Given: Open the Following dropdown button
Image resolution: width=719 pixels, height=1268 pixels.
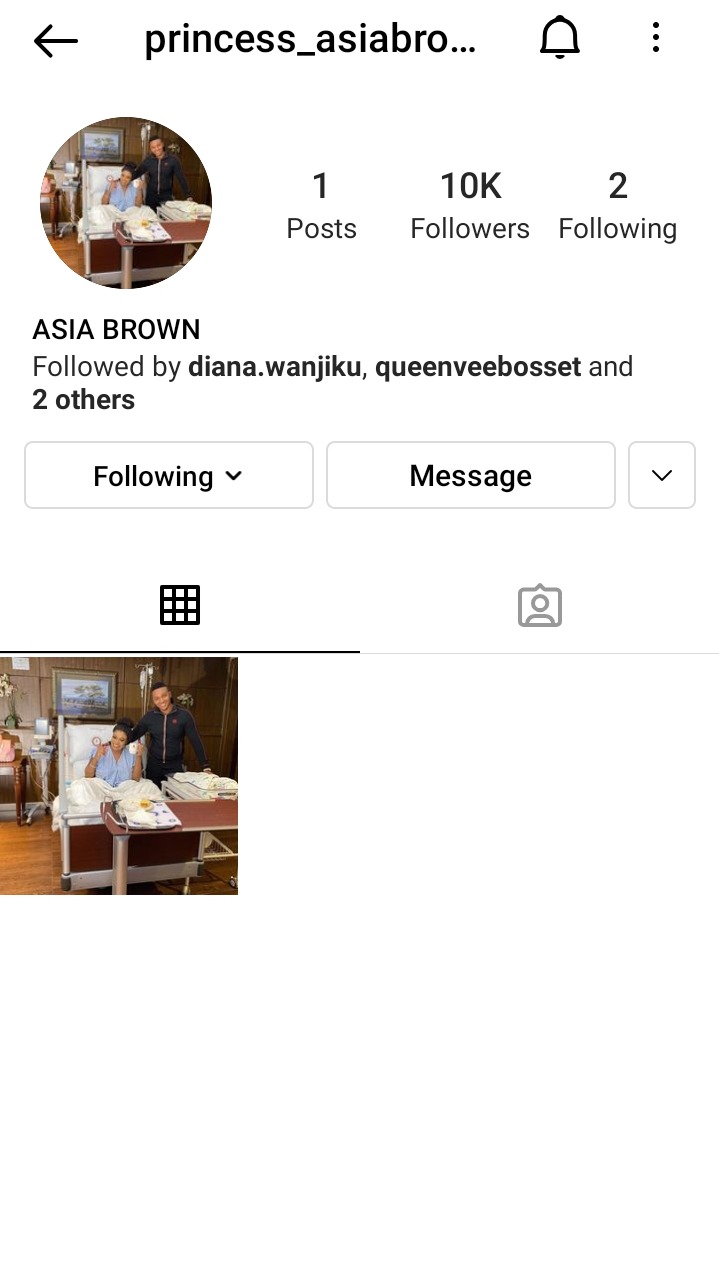Looking at the screenshot, I should click(x=169, y=476).
